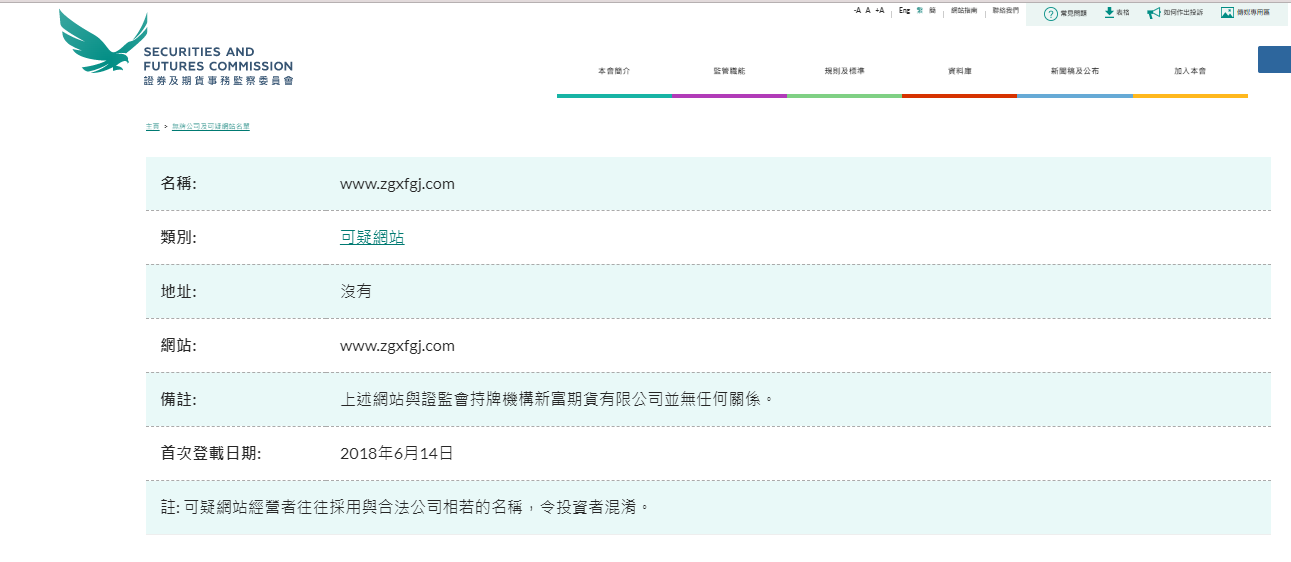Open the 資料庫 menu item
Viewport: 1291px width, 562px height.
pos(959,71)
